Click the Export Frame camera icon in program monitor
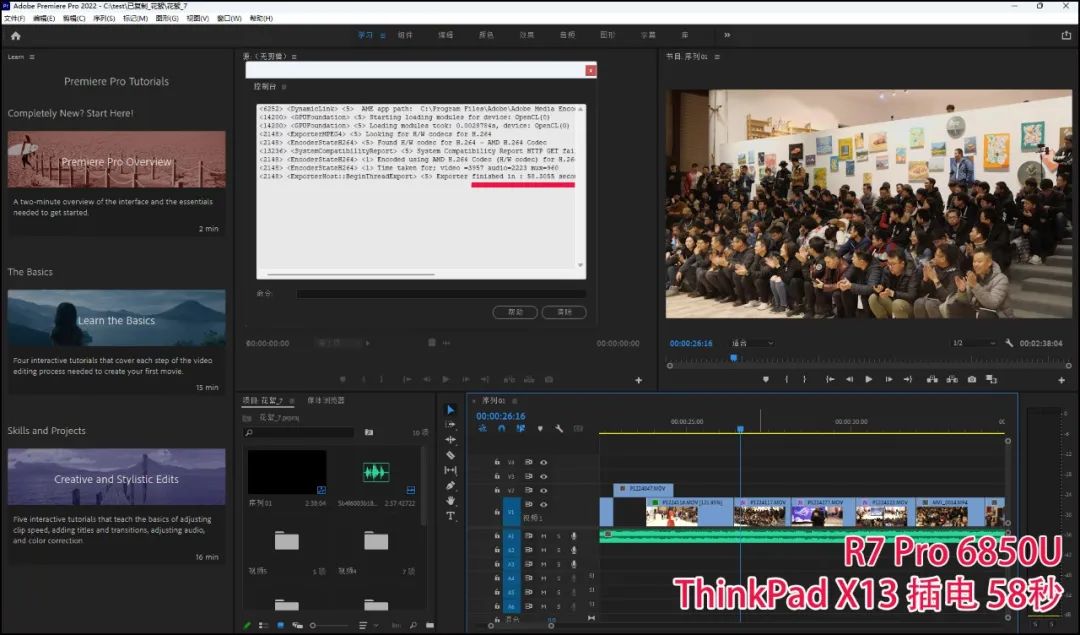This screenshot has height=635, width=1080. pos(971,379)
